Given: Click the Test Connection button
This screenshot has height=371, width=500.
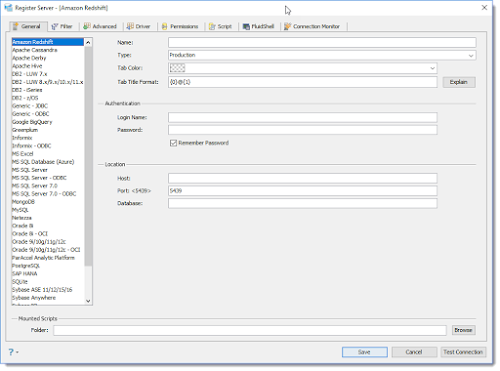Looking at the screenshot, I should pos(463,352).
